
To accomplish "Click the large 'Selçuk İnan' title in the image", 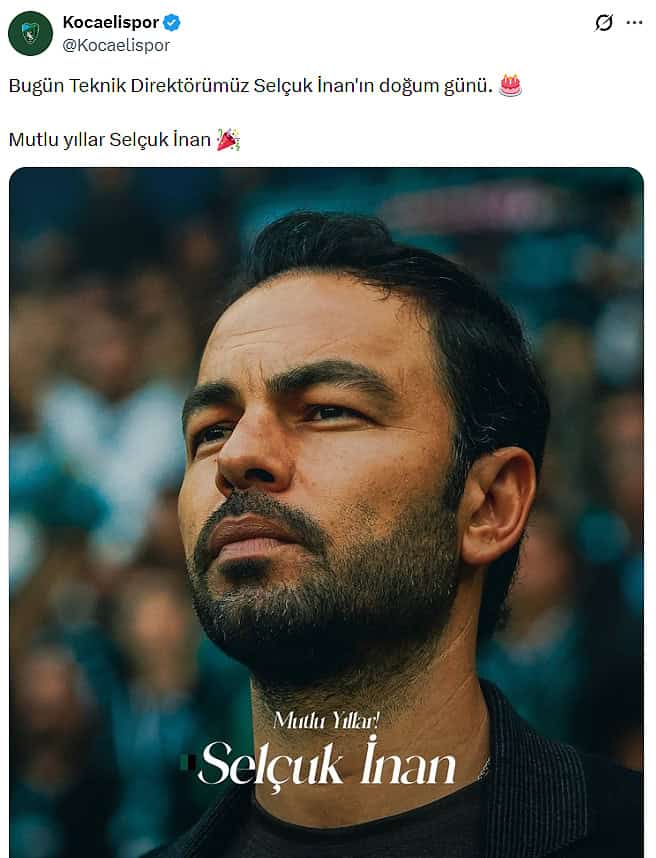I will point(327,764).
